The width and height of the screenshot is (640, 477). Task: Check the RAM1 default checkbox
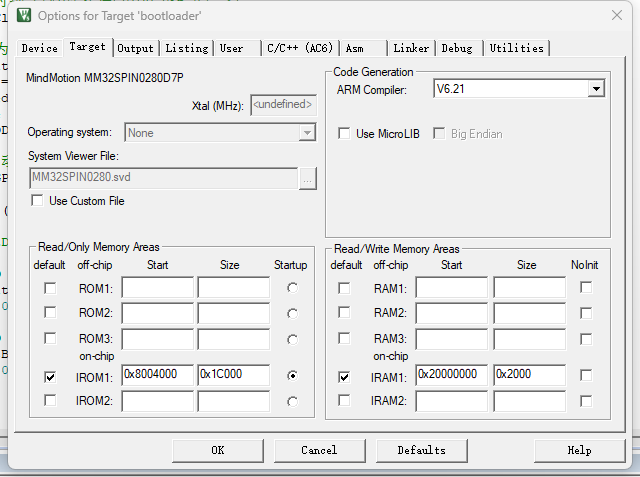point(344,288)
